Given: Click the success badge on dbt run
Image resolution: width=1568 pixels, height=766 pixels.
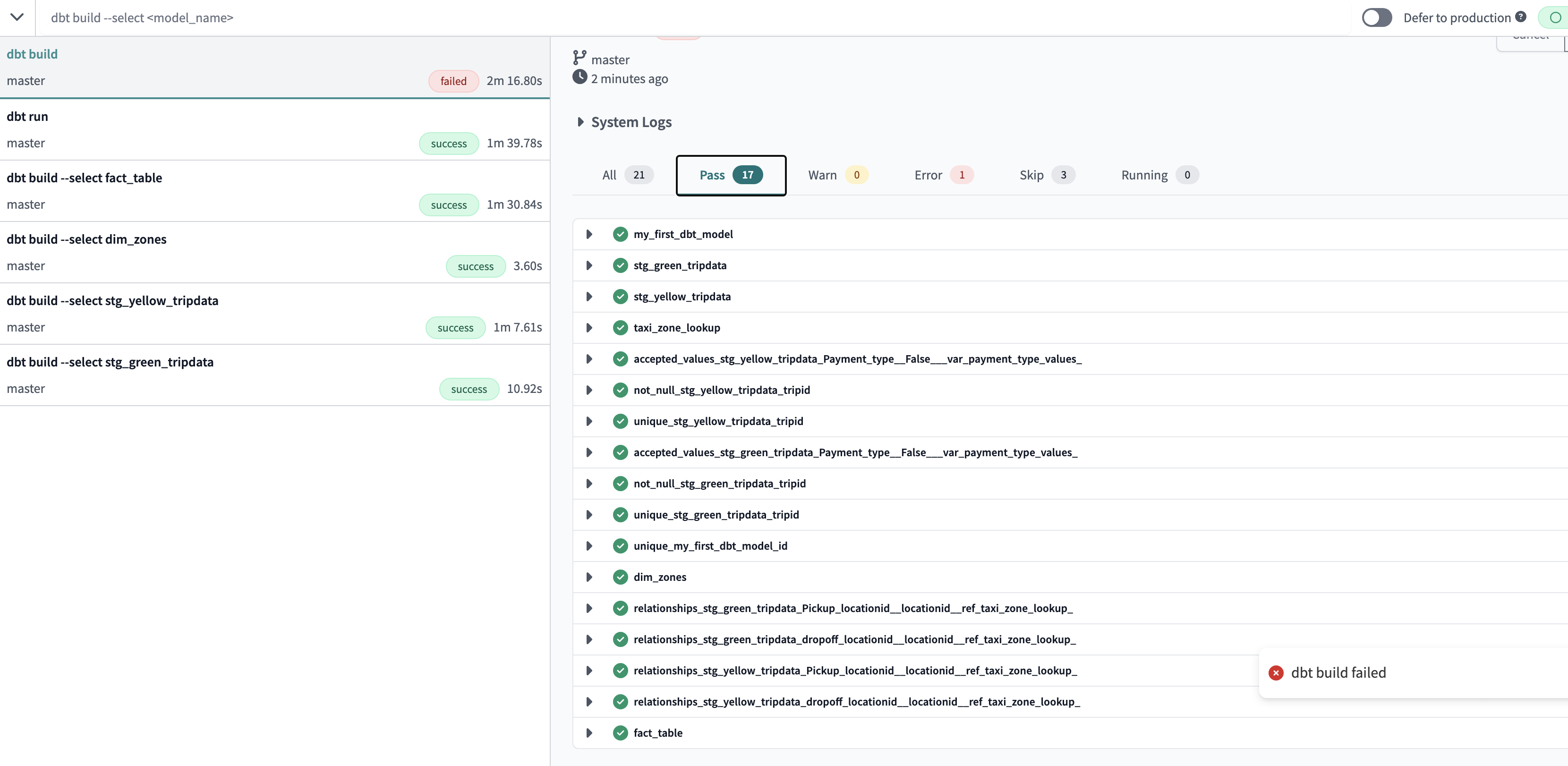Looking at the screenshot, I should click(449, 144).
